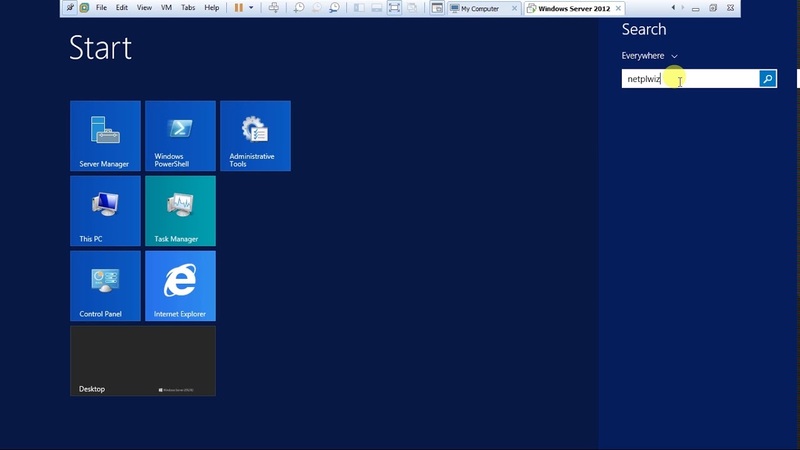Close the Windows Server 2012 tab
800x450 pixels.
(x=618, y=8)
